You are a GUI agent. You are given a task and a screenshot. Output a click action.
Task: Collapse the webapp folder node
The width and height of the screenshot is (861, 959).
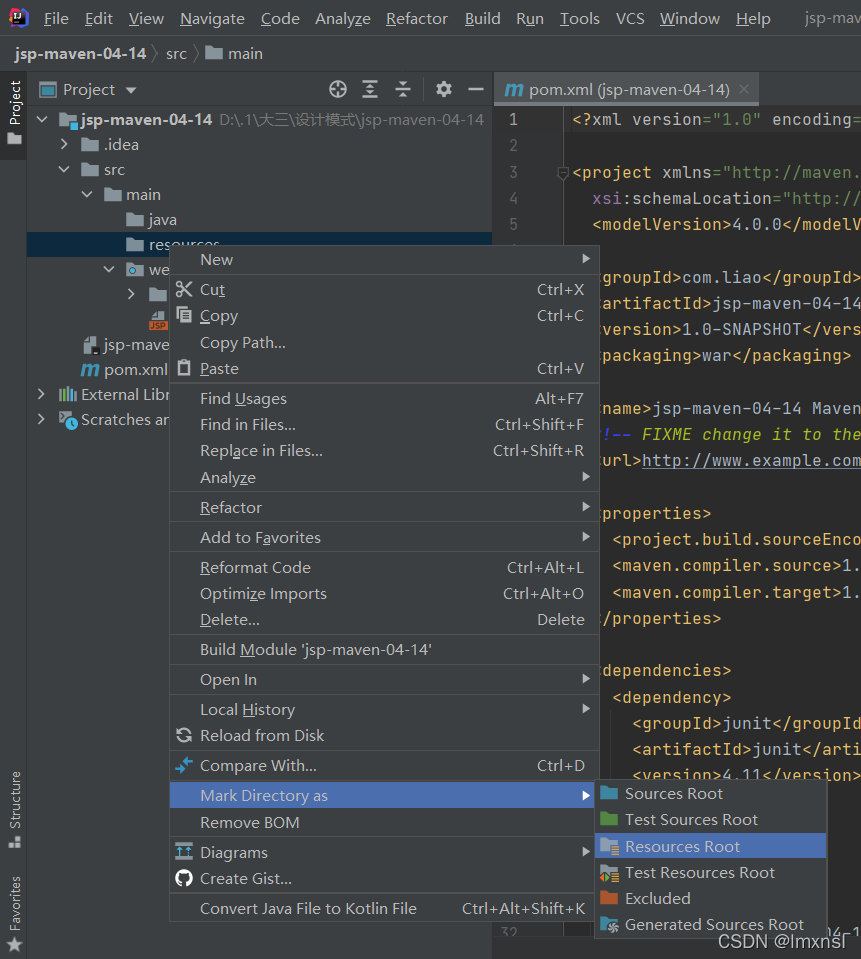pos(109,269)
